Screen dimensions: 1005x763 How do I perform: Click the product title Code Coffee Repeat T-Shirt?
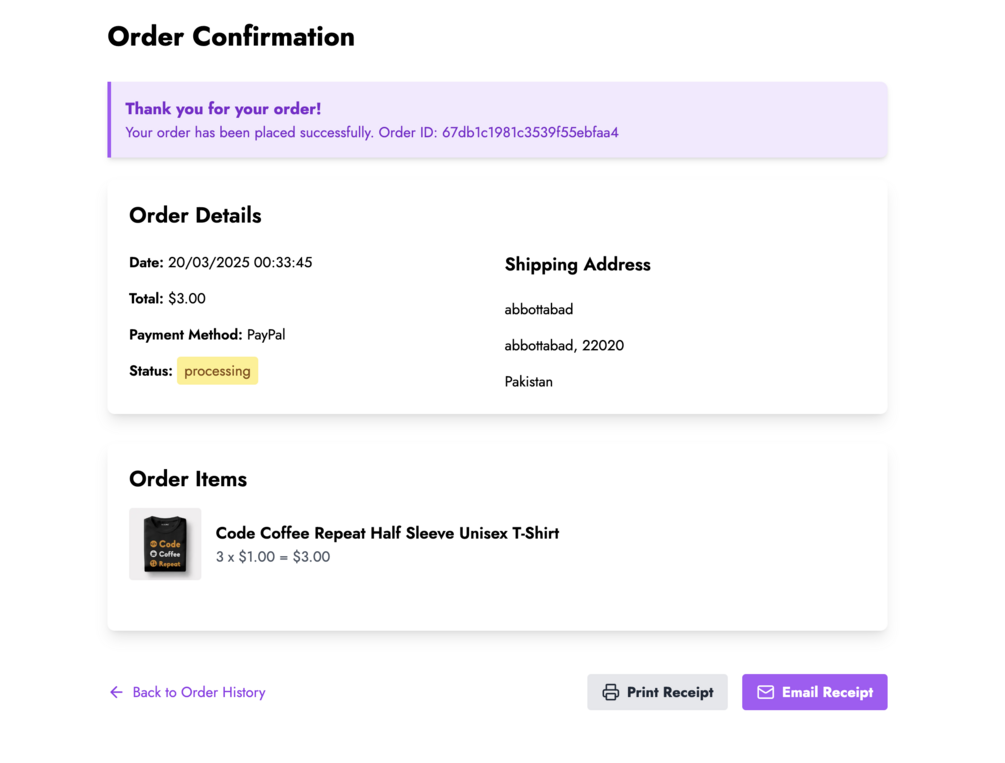387,533
